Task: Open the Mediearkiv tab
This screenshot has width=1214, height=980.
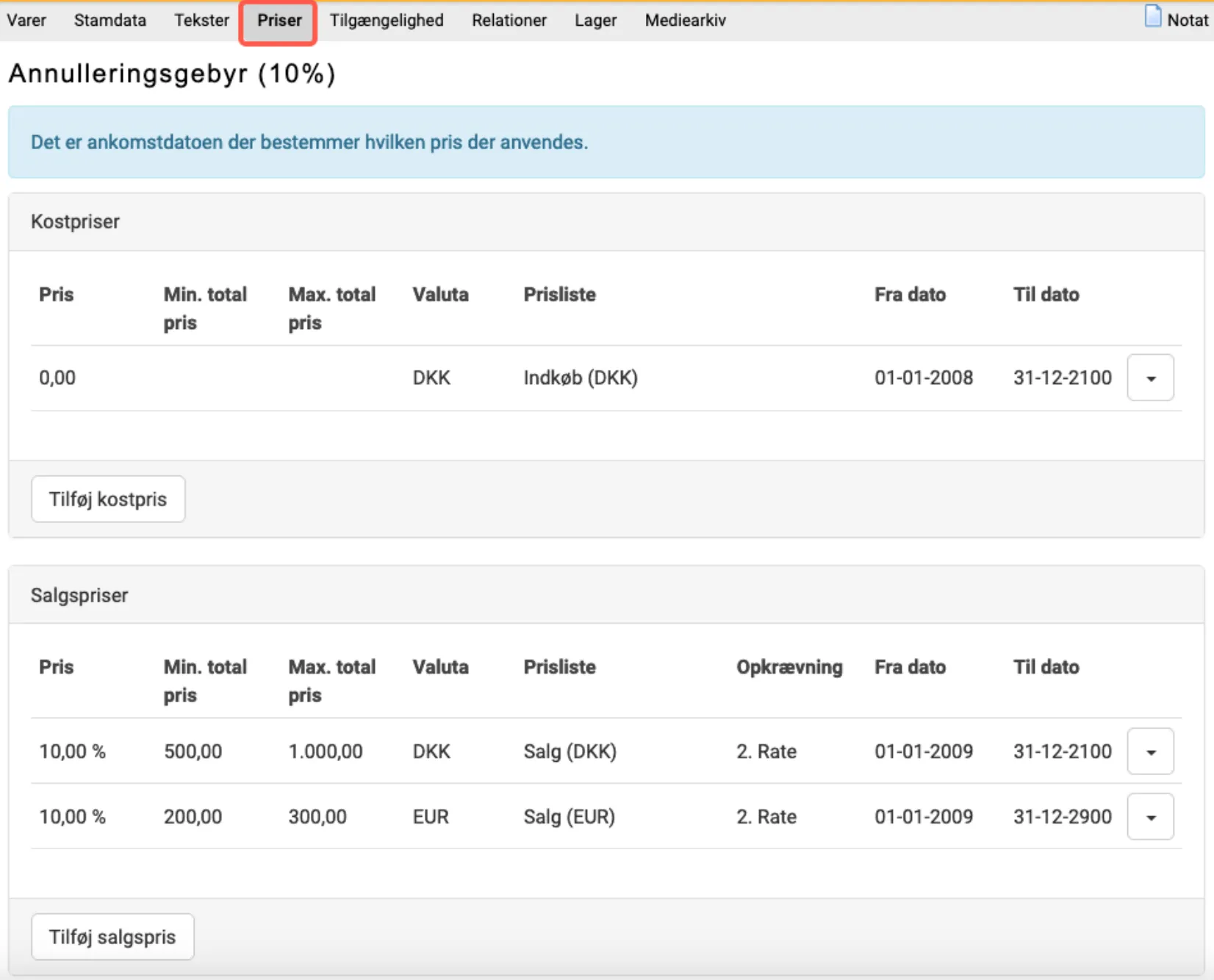Action: pos(685,21)
